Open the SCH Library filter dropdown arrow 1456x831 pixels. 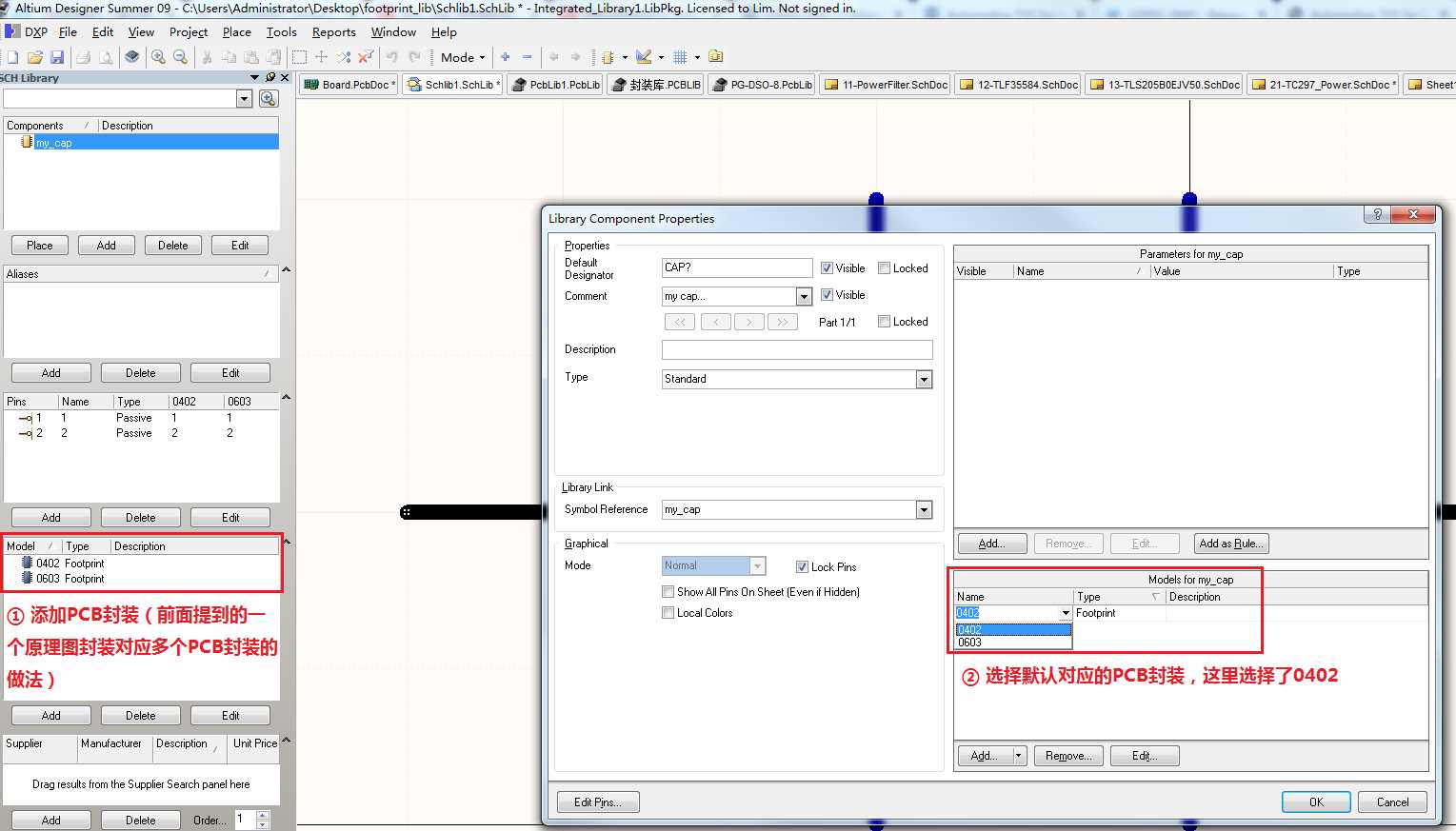pos(245,99)
